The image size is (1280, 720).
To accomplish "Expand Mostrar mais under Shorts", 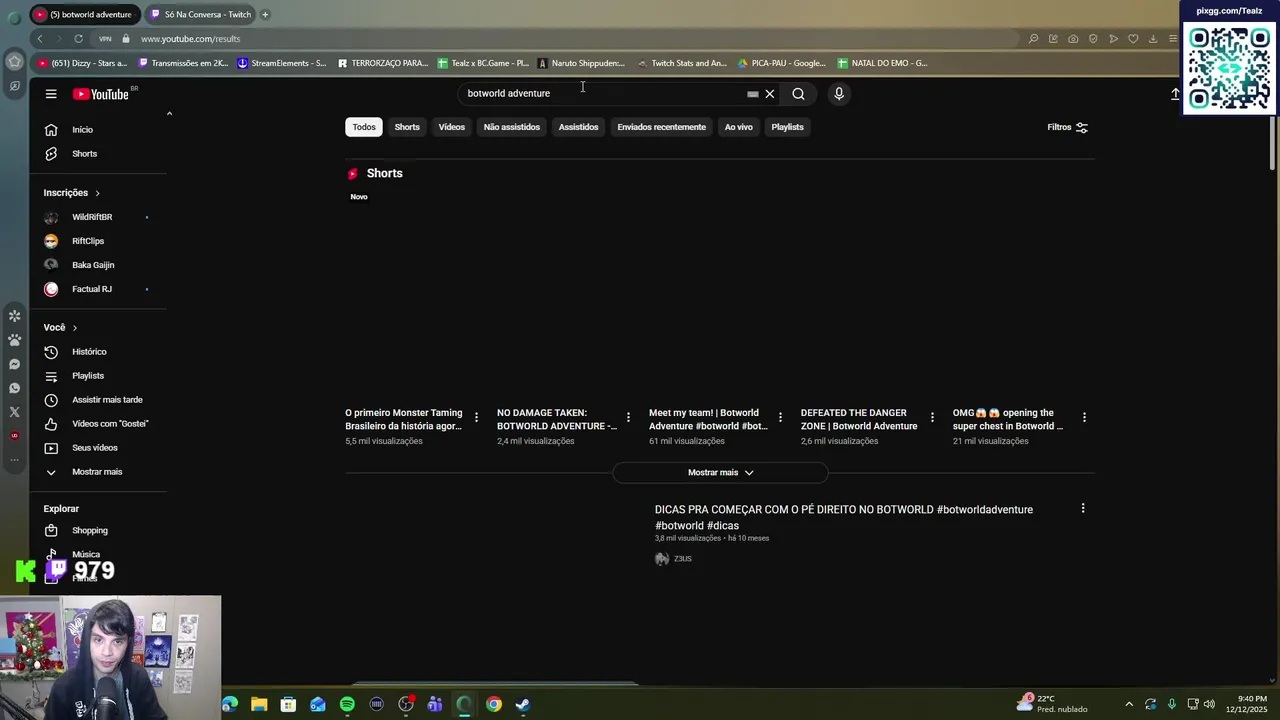I will click(x=720, y=472).
